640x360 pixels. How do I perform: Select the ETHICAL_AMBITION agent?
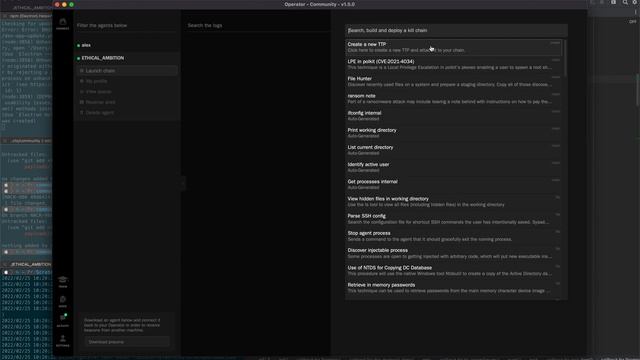[127, 58]
